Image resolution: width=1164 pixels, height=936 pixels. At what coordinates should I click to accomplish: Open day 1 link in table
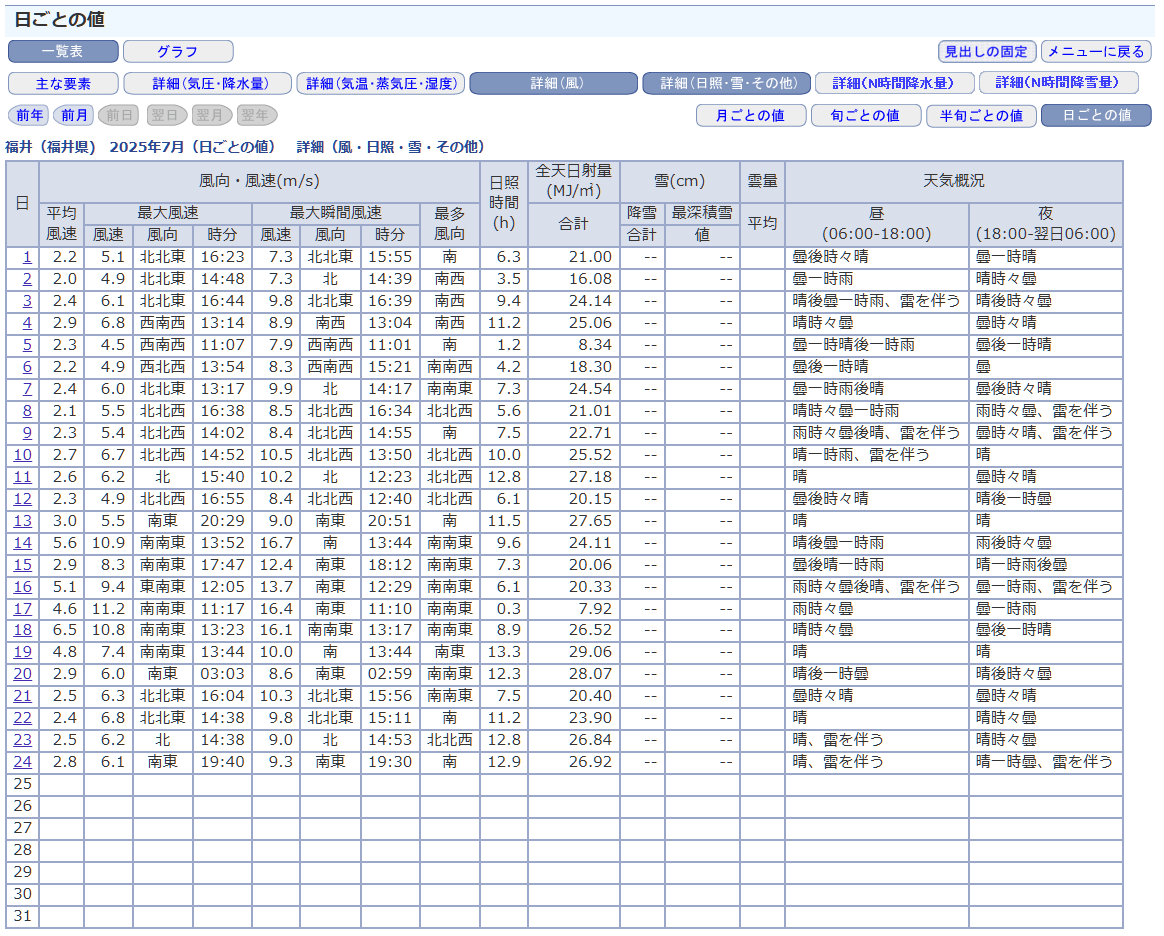27,257
